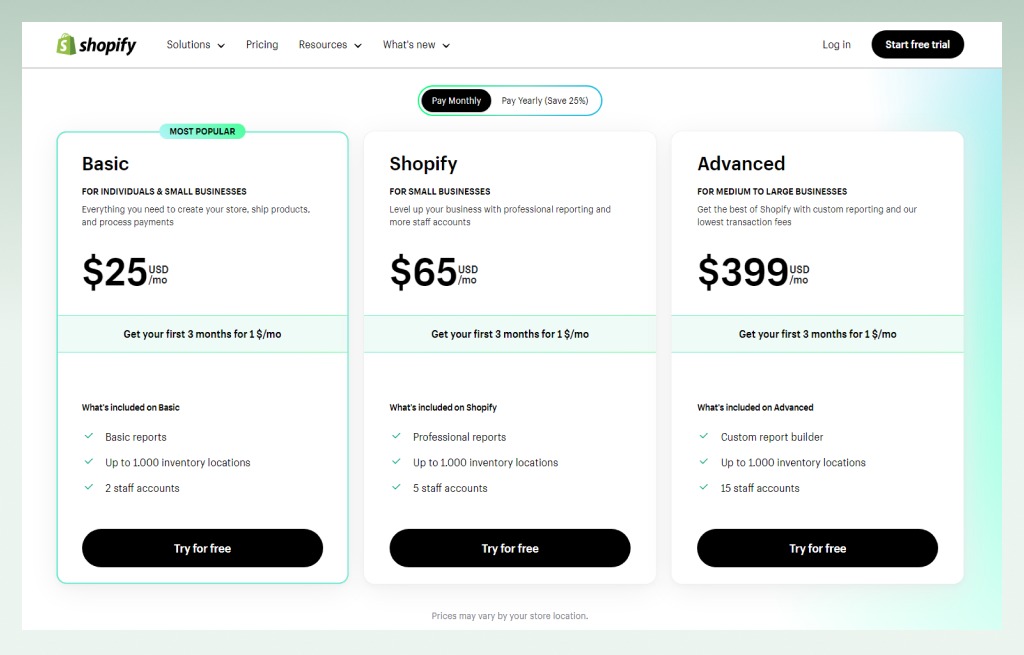This screenshot has height=655, width=1024.
Task: Select the Pay Monthly billing option
Action: (456, 101)
